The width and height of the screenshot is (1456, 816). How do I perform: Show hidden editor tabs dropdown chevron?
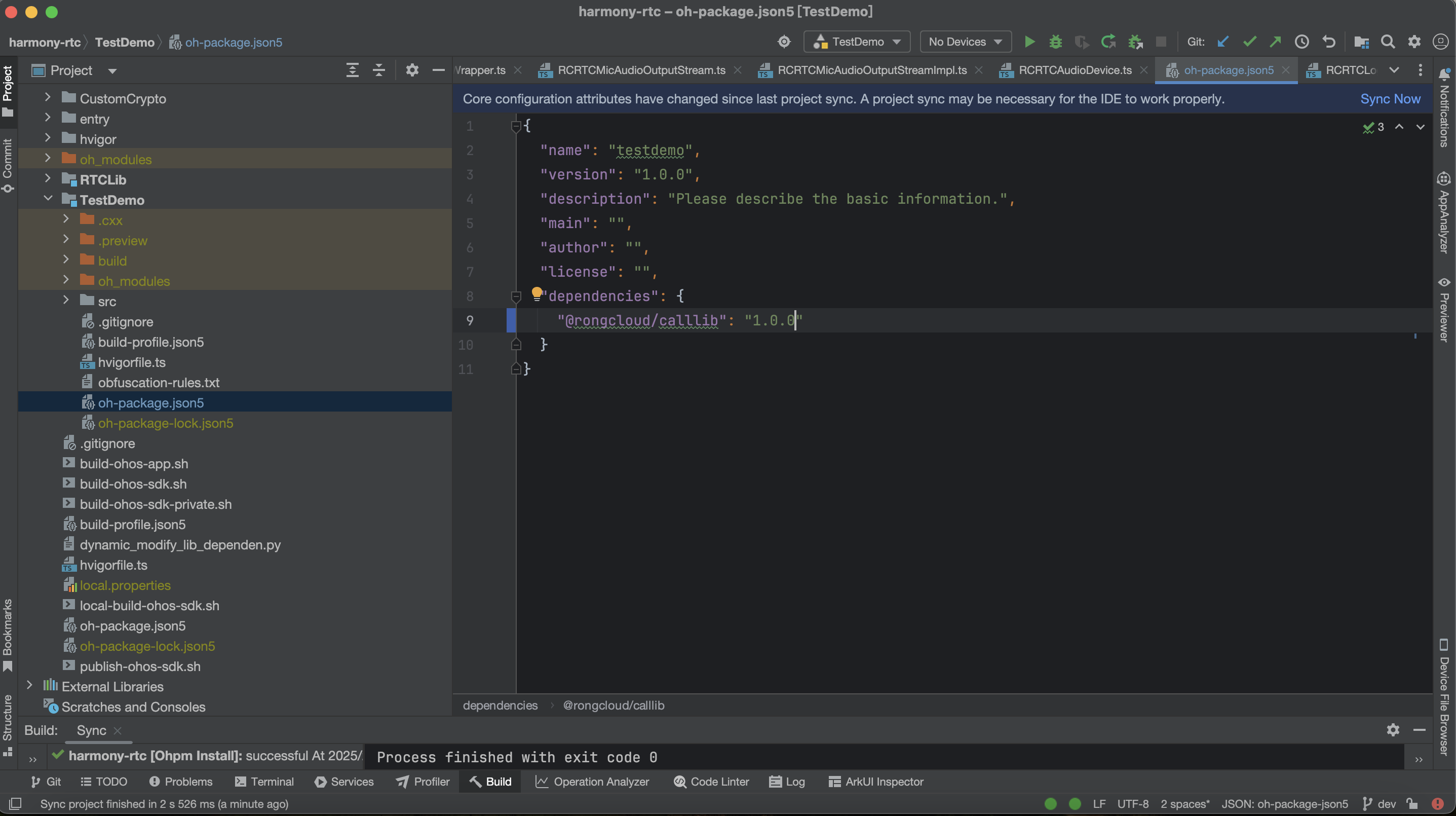(x=1394, y=70)
